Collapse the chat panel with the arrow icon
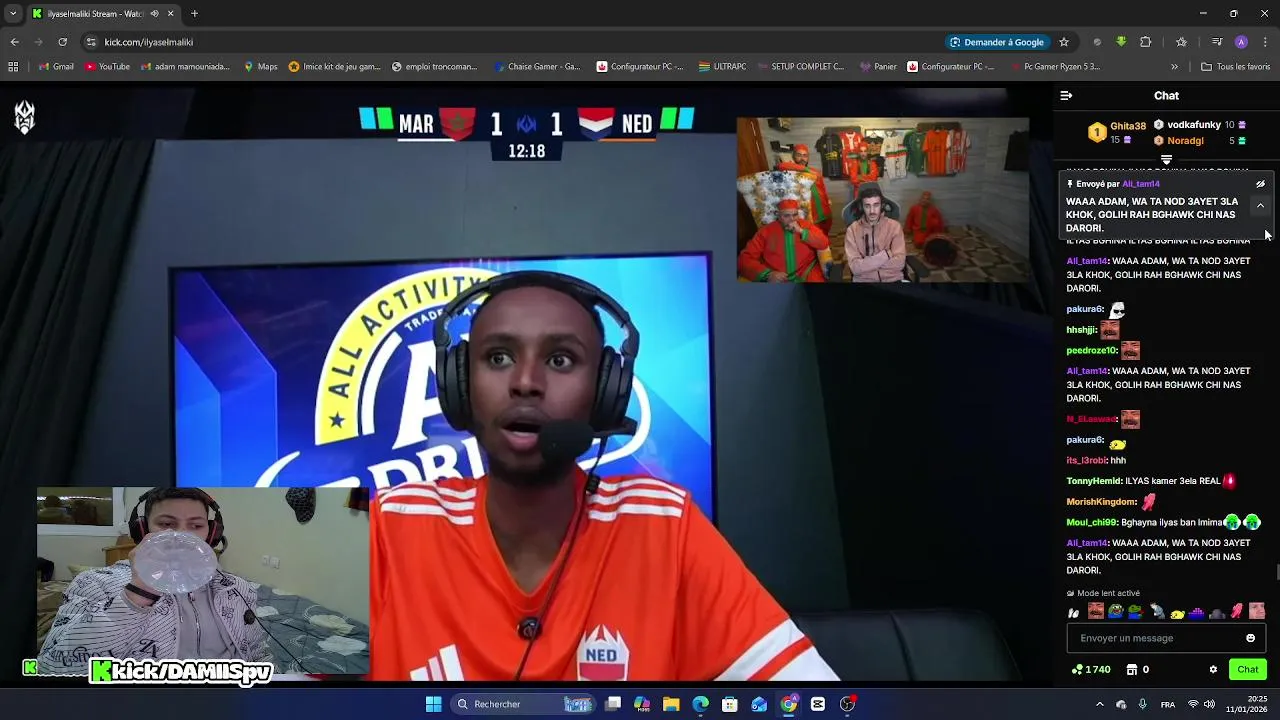Viewport: 1280px width, 720px height. coord(1066,96)
